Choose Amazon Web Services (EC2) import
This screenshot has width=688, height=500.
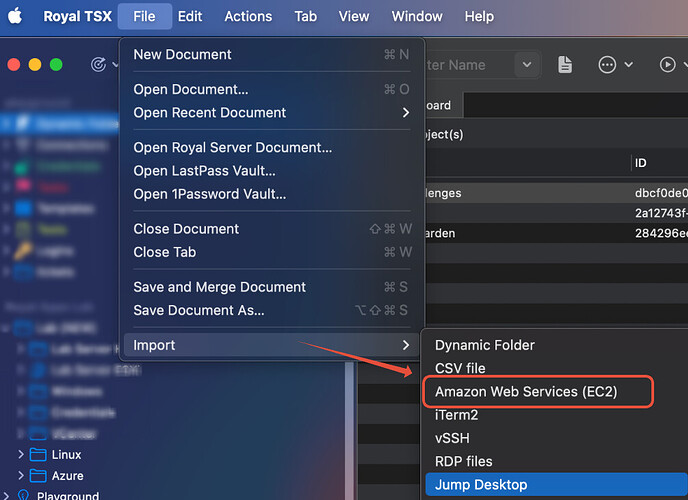pos(526,392)
